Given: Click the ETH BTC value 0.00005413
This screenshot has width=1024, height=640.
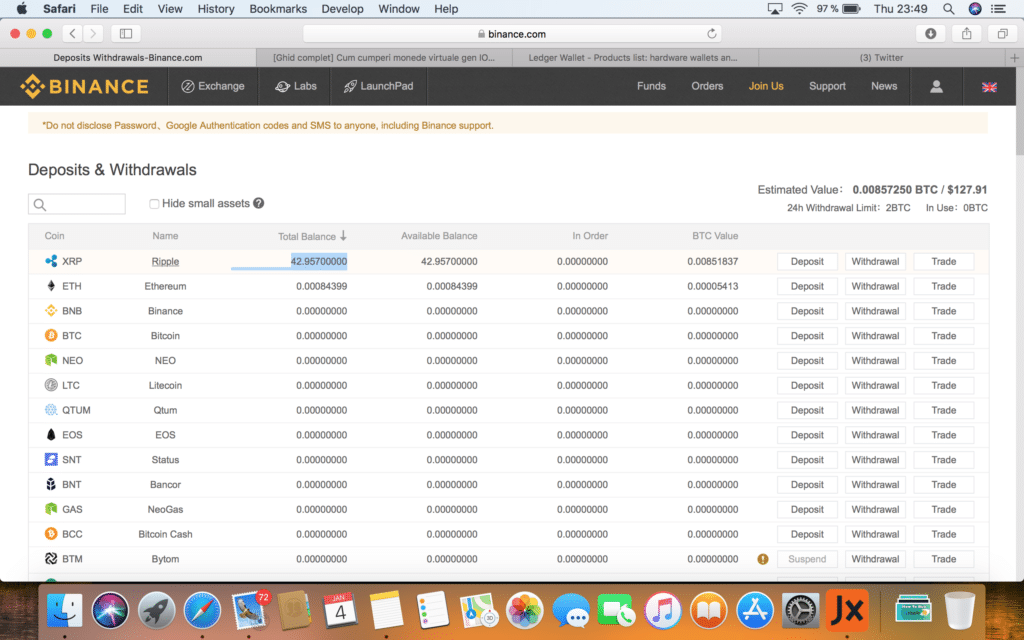Looking at the screenshot, I should pos(712,286).
